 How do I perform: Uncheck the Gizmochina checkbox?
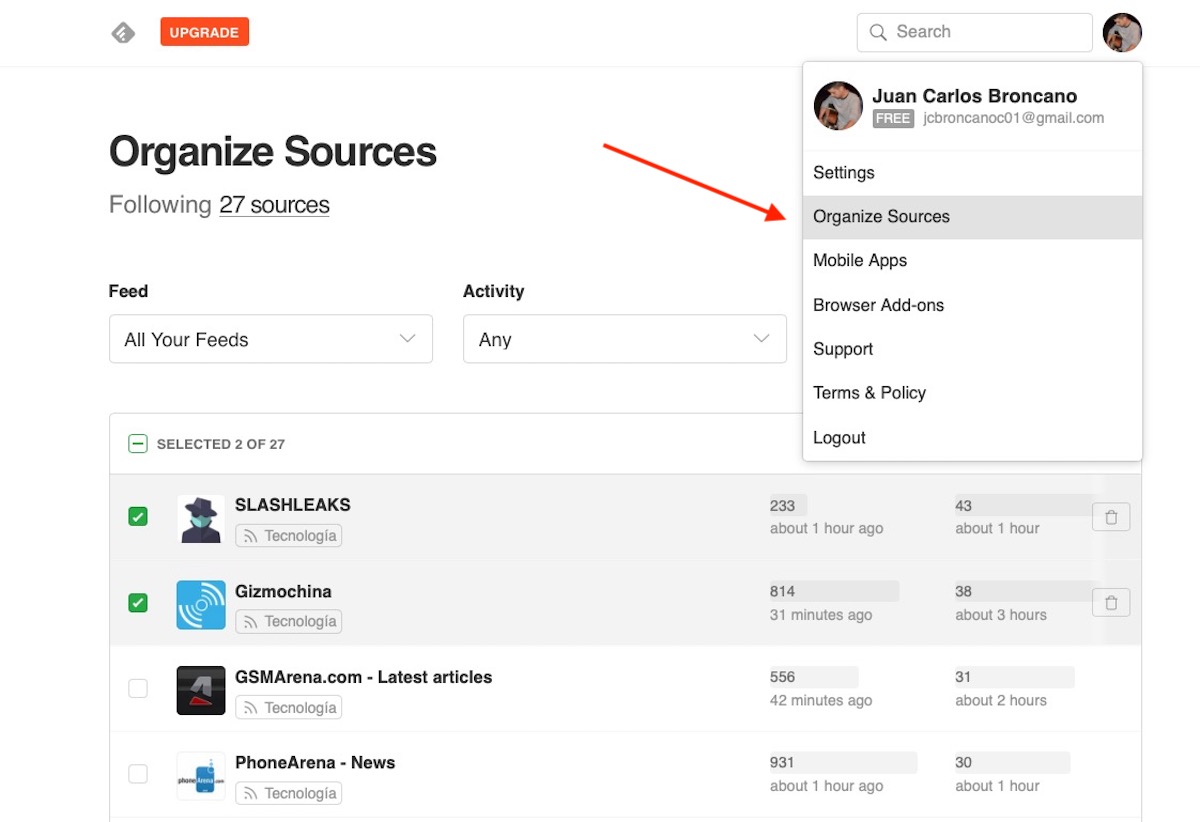(x=138, y=603)
